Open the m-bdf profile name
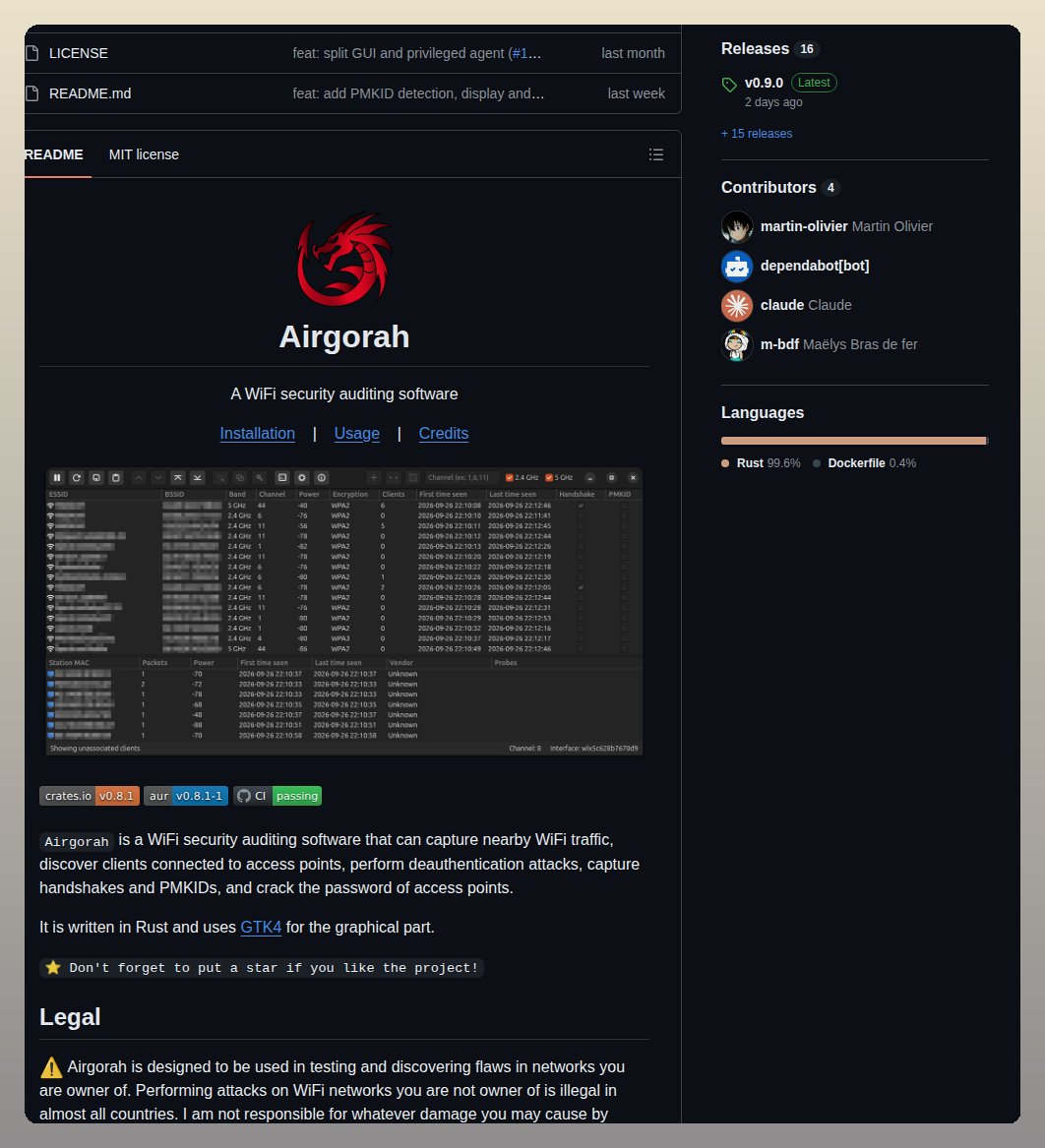 (x=780, y=345)
